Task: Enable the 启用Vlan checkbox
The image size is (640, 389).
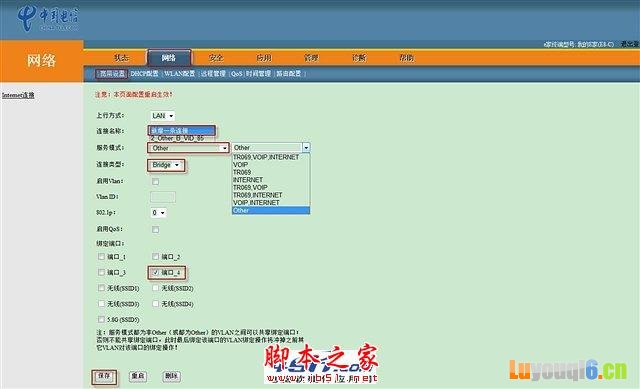Action: click(x=156, y=181)
